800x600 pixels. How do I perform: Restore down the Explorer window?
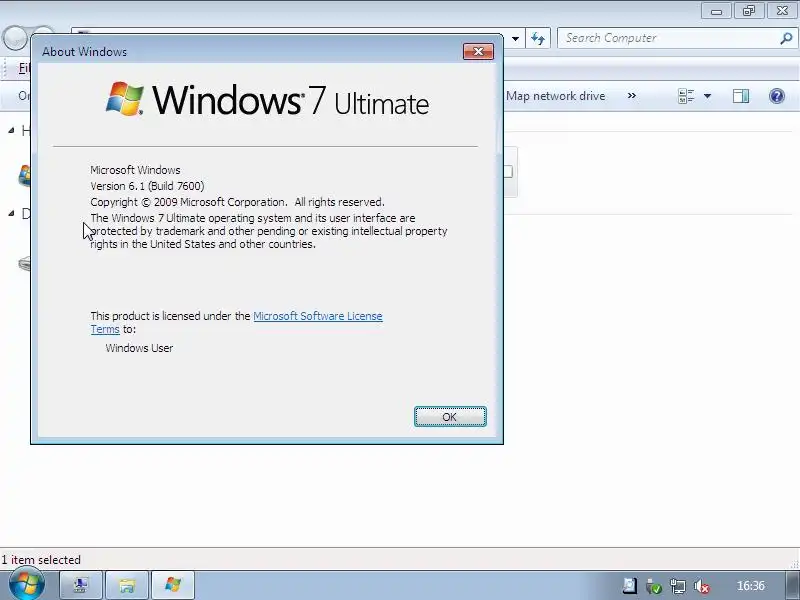(x=748, y=11)
